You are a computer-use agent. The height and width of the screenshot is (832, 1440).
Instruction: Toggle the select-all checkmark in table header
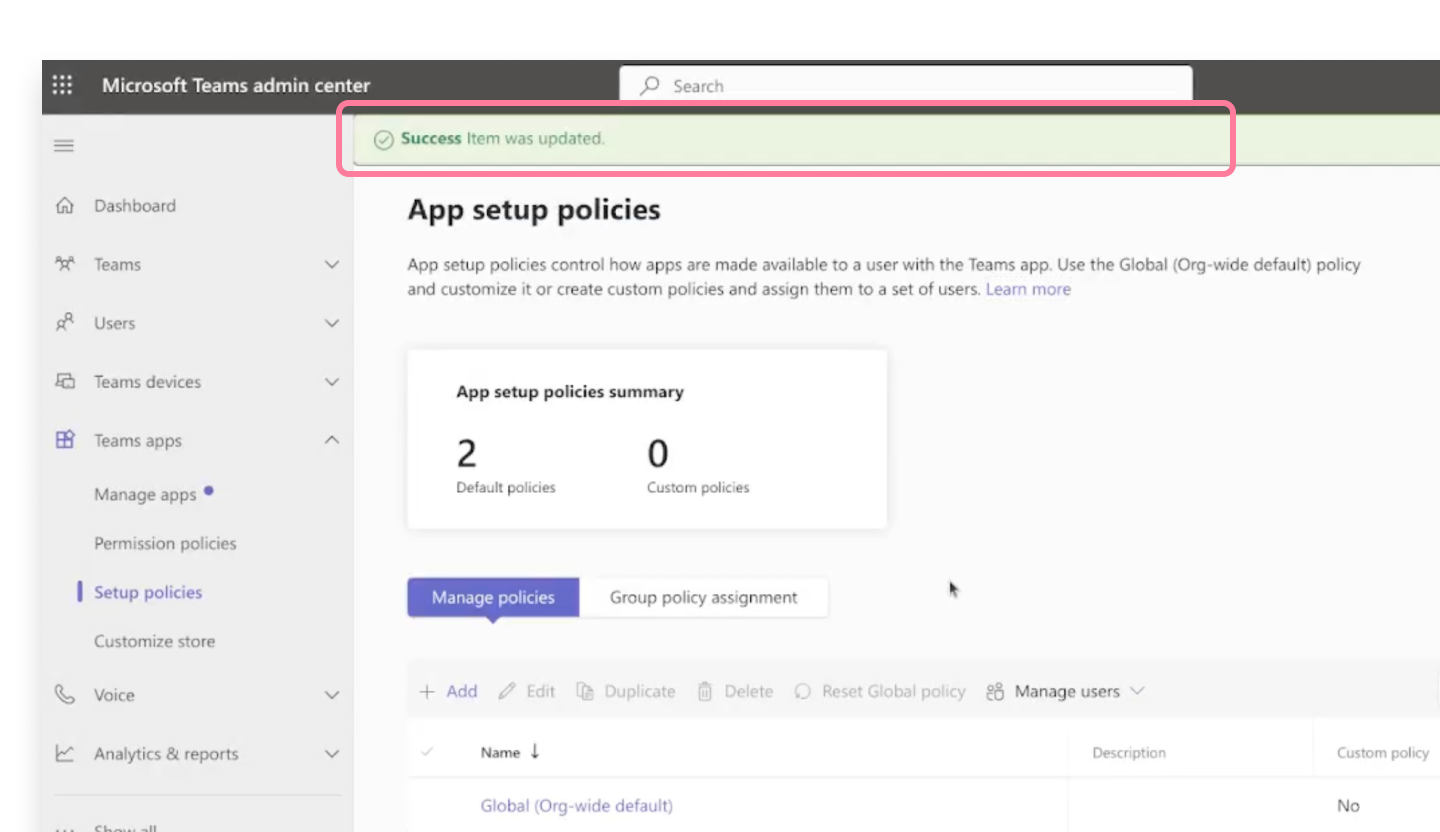pos(428,752)
